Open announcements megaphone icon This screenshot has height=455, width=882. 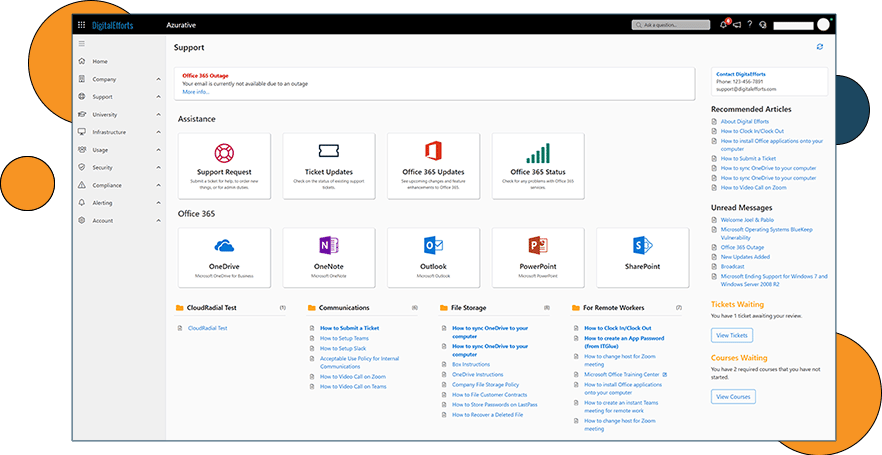pos(737,25)
